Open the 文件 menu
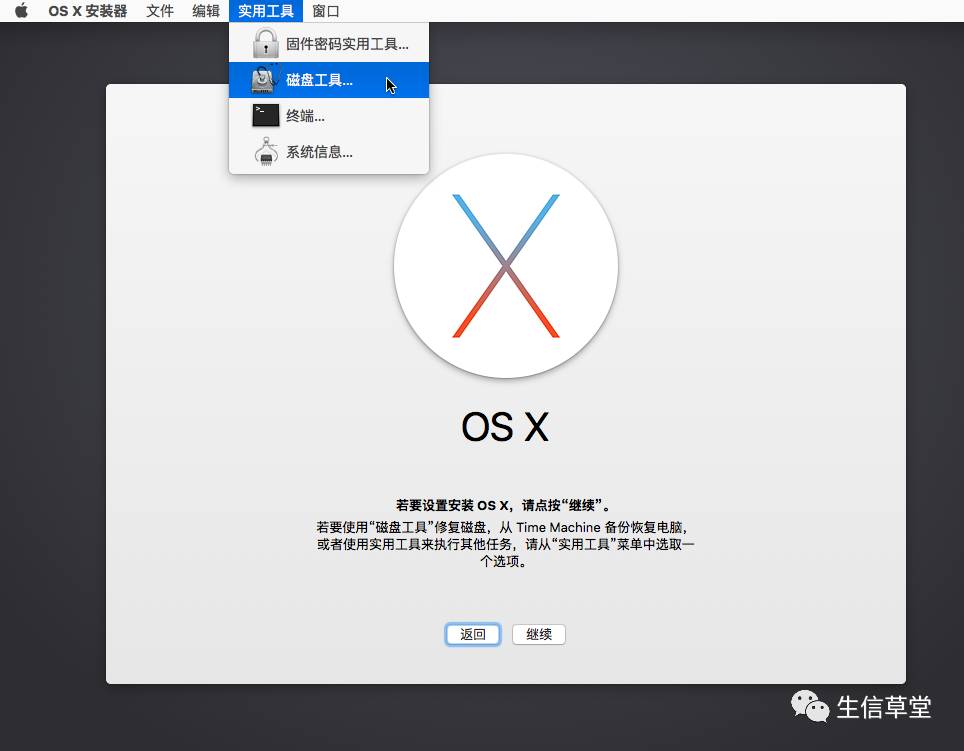 [x=160, y=11]
